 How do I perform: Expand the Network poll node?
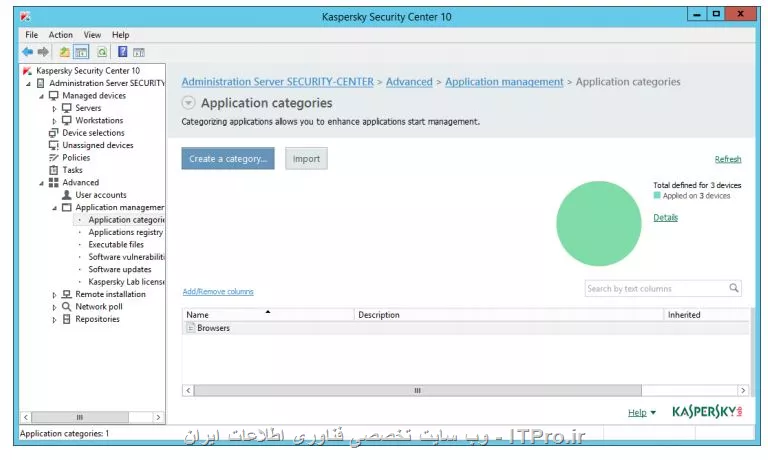pos(54,307)
